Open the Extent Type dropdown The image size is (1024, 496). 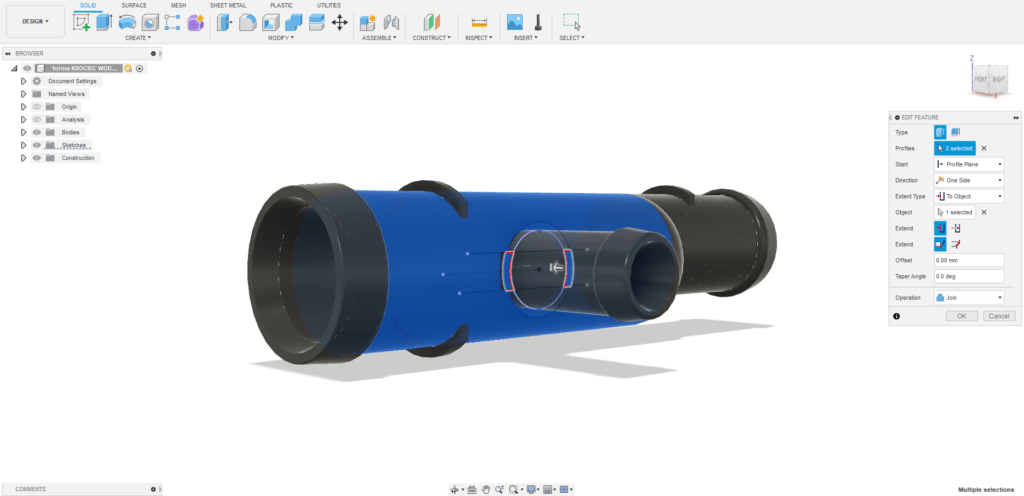[968, 196]
